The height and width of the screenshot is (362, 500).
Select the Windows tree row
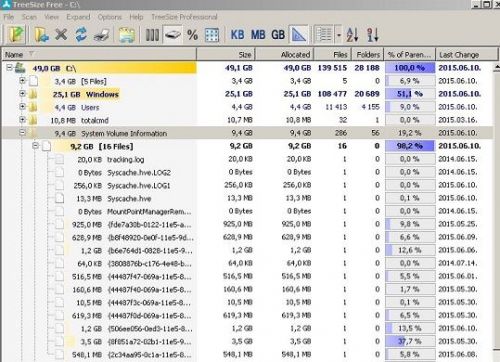[248, 94]
